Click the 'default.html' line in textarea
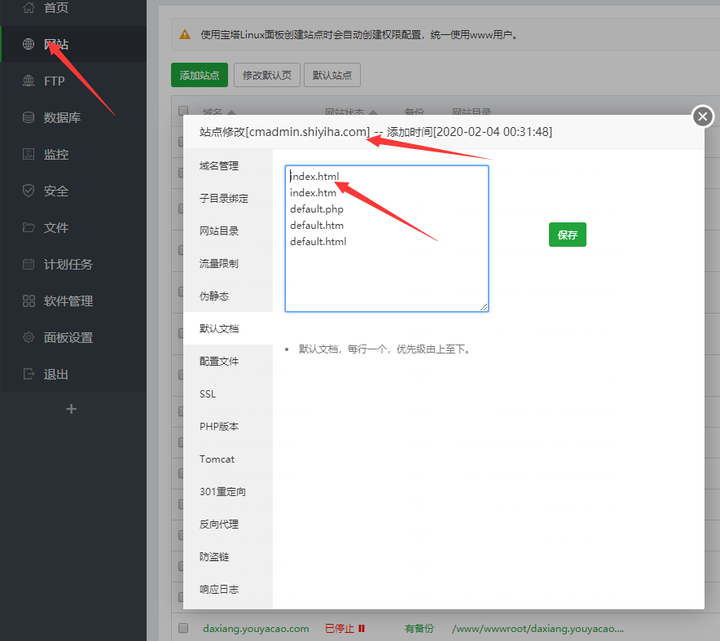 318,242
